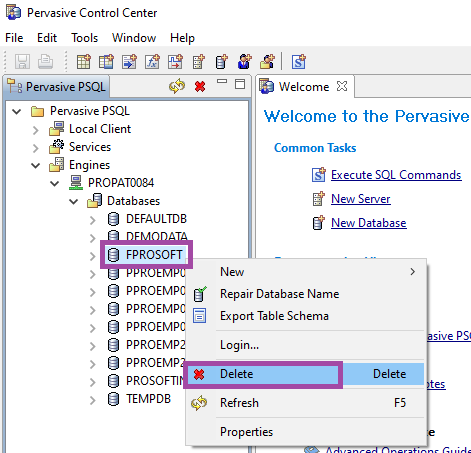The height and width of the screenshot is (453, 471).
Task: Expand the DEFAULTDB database
Action: (93, 220)
